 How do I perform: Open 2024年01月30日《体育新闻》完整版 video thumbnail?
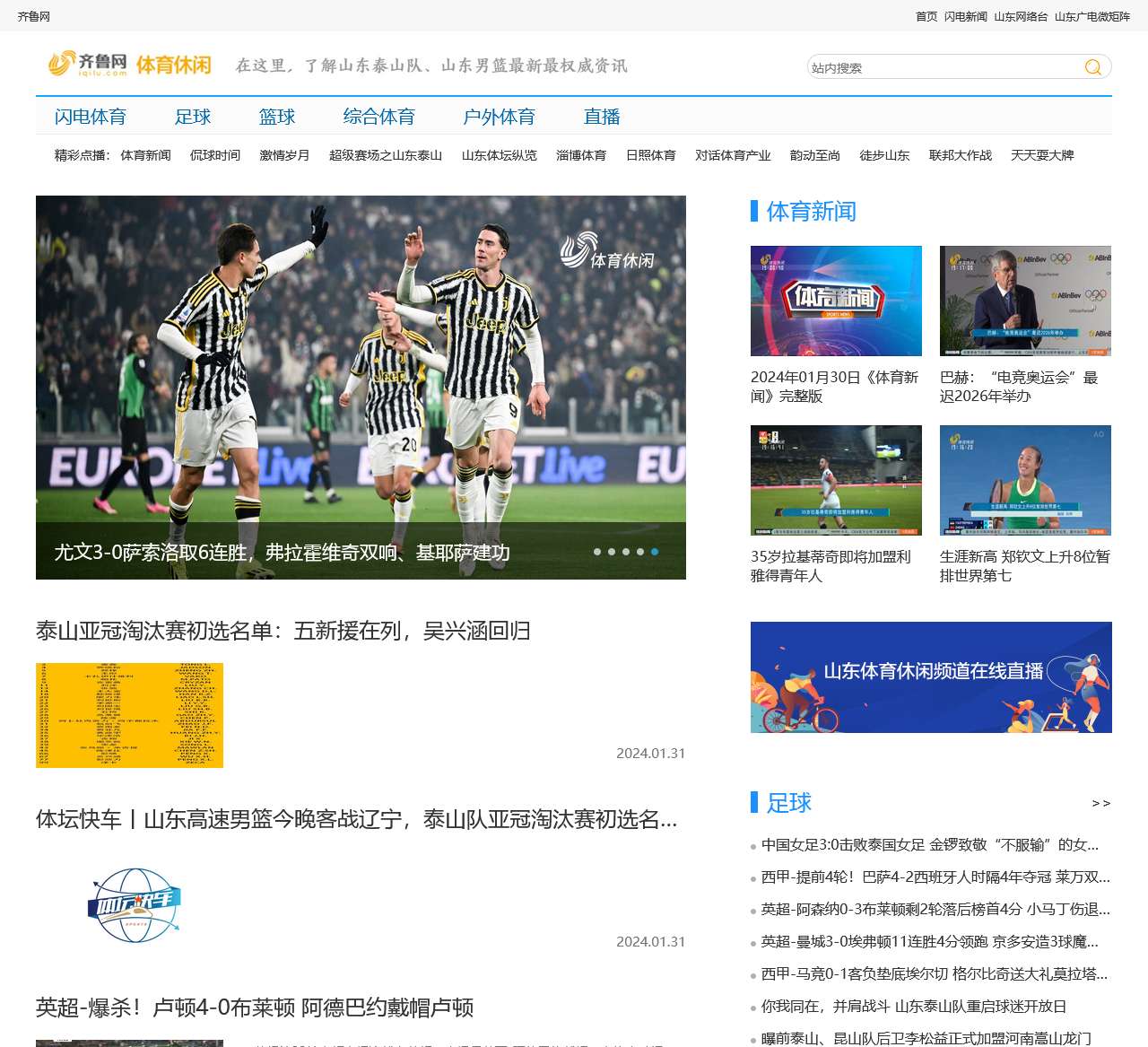click(836, 301)
